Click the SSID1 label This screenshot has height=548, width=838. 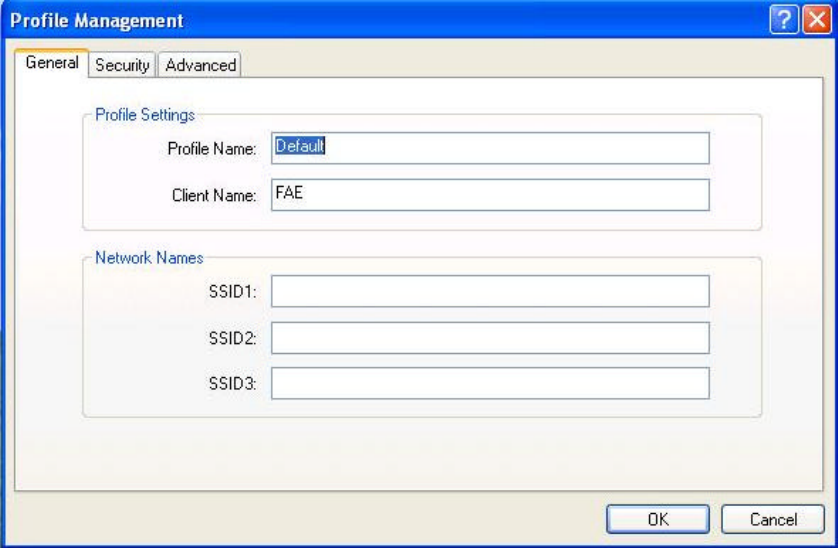pyautogui.click(x=232, y=292)
